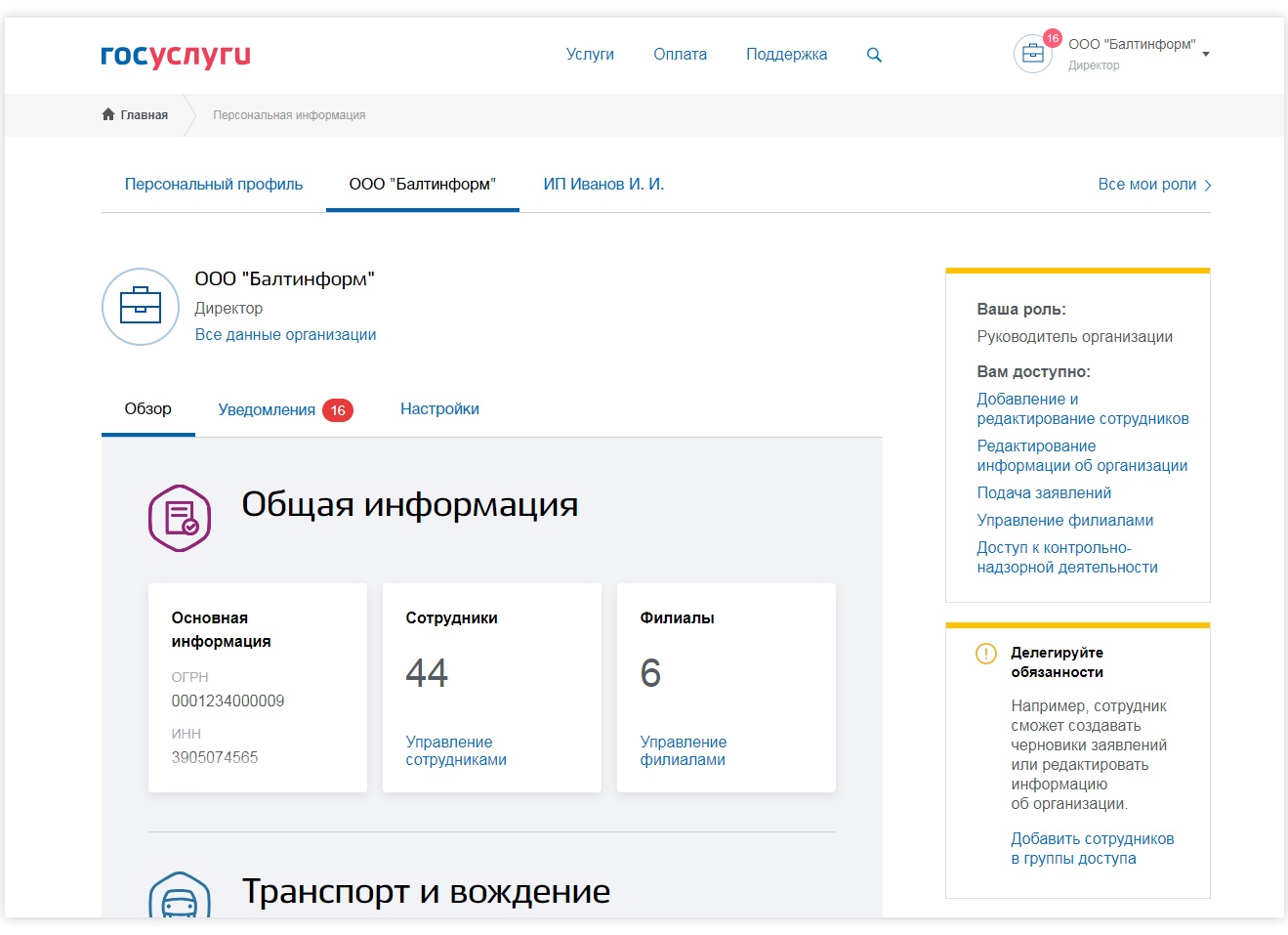This screenshot has width=1288, height=935.
Task: Open the Услуги menu
Action: pyautogui.click(x=590, y=55)
